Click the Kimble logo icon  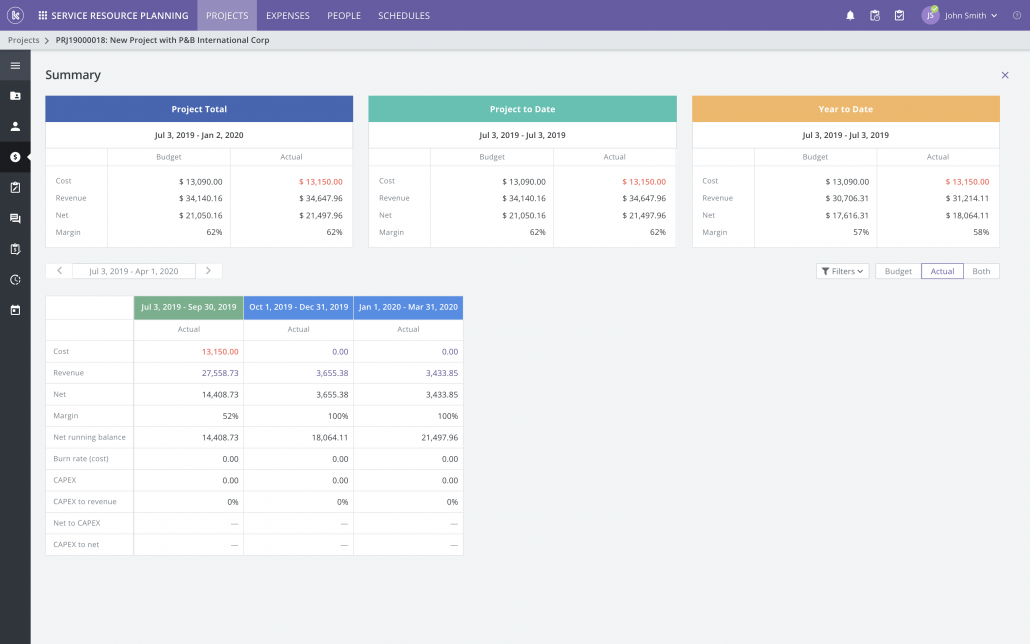pos(15,15)
